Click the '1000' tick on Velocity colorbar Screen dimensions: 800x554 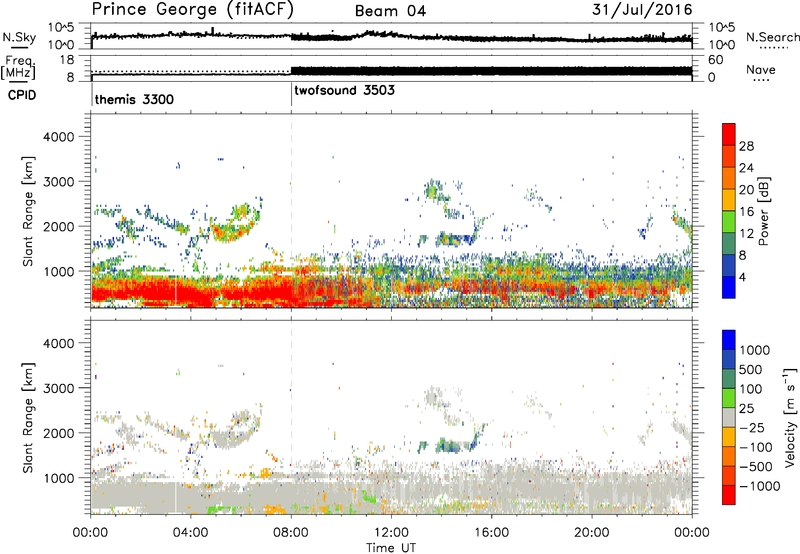click(x=754, y=350)
